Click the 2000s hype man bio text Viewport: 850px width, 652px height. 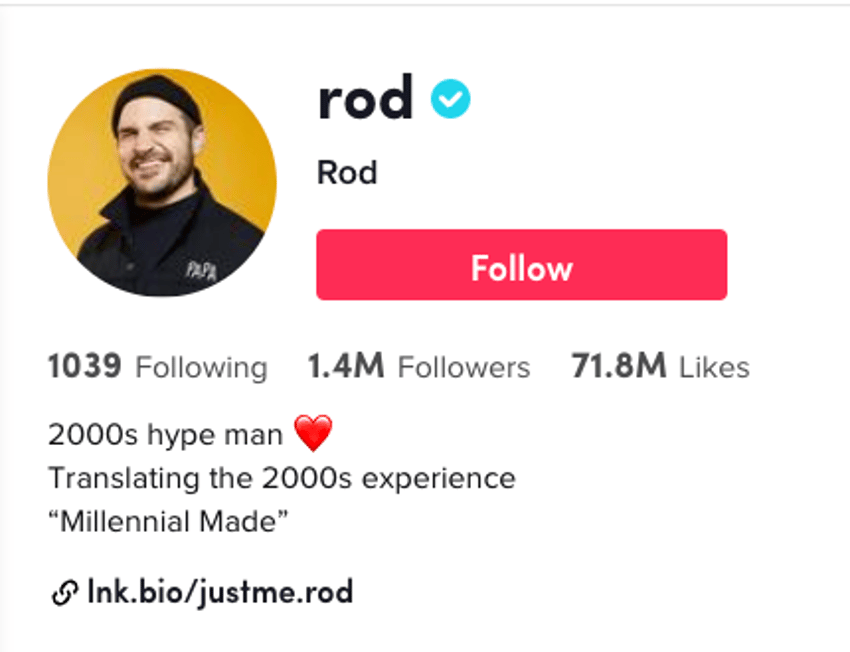pyautogui.click(x=165, y=435)
